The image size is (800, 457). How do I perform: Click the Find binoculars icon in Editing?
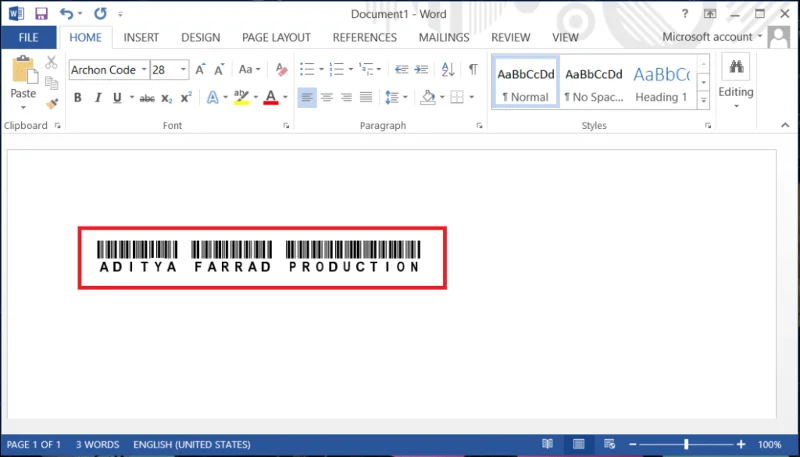click(736, 66)
